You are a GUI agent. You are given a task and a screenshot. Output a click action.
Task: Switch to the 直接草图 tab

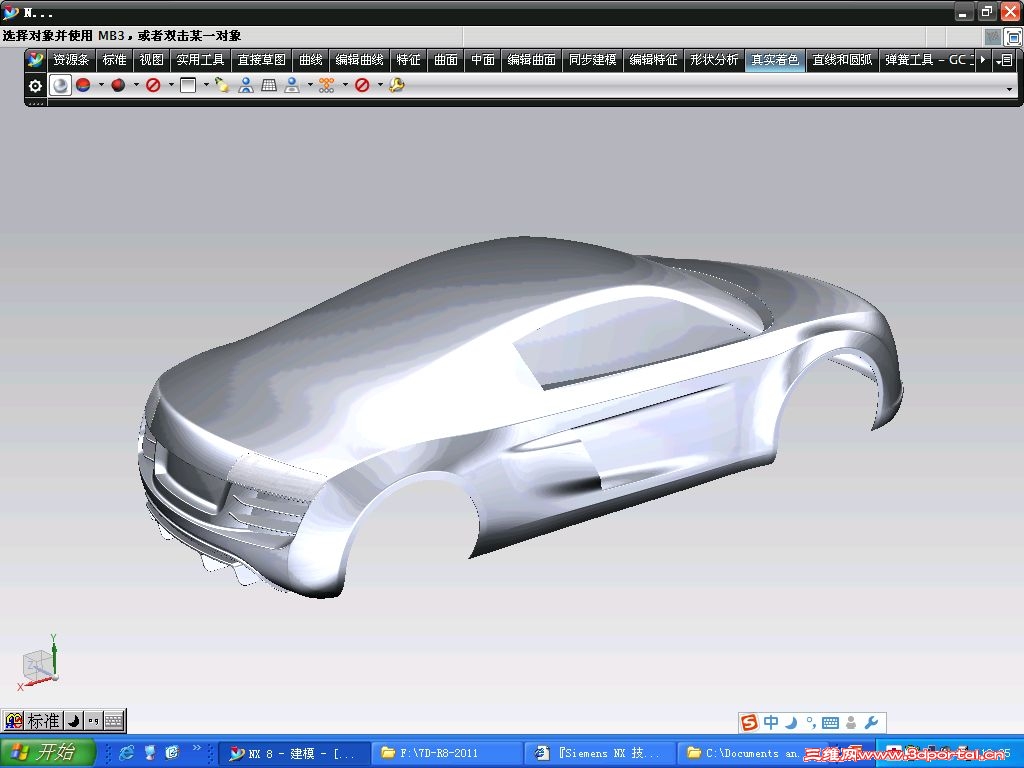coord(261,60)
